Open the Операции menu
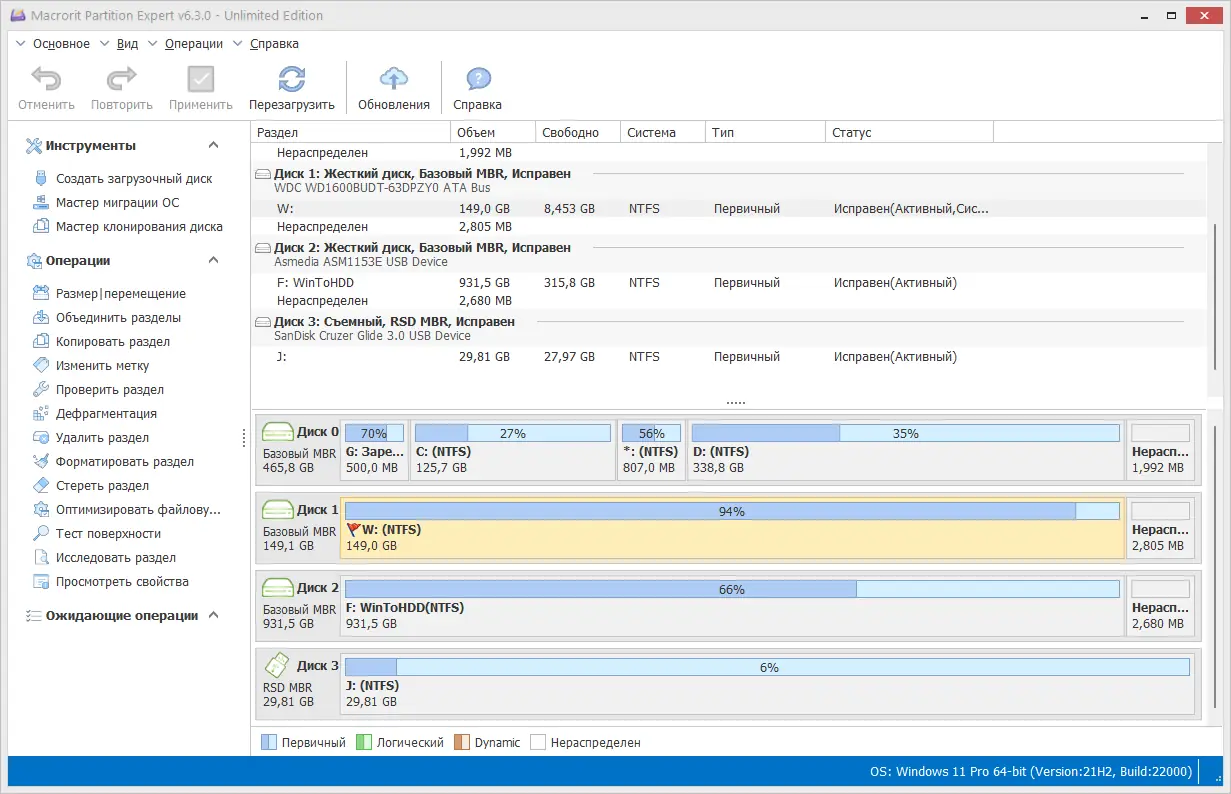 click(194, 44)
